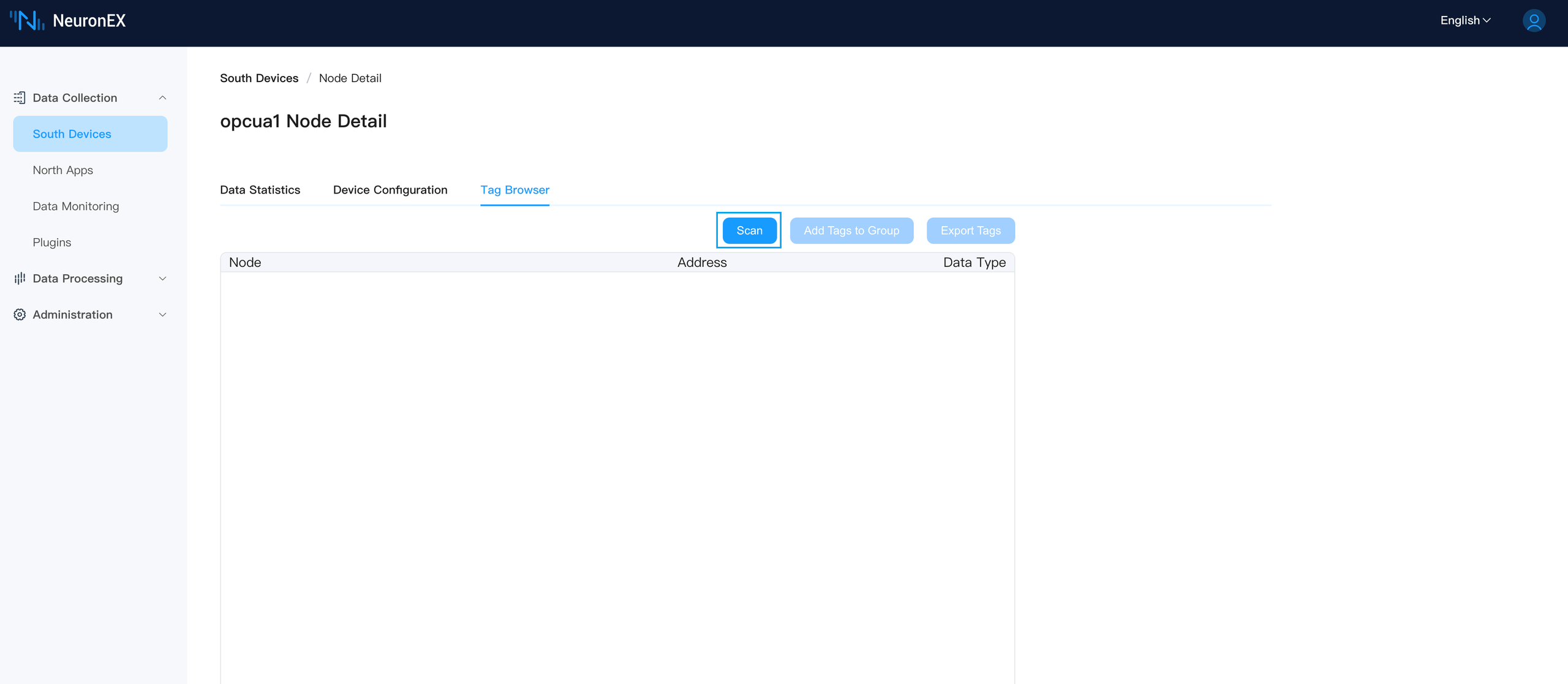This screenshot has width=1568, height=684.
Task: Click the Export Tags button
Action: click(970, 230)
